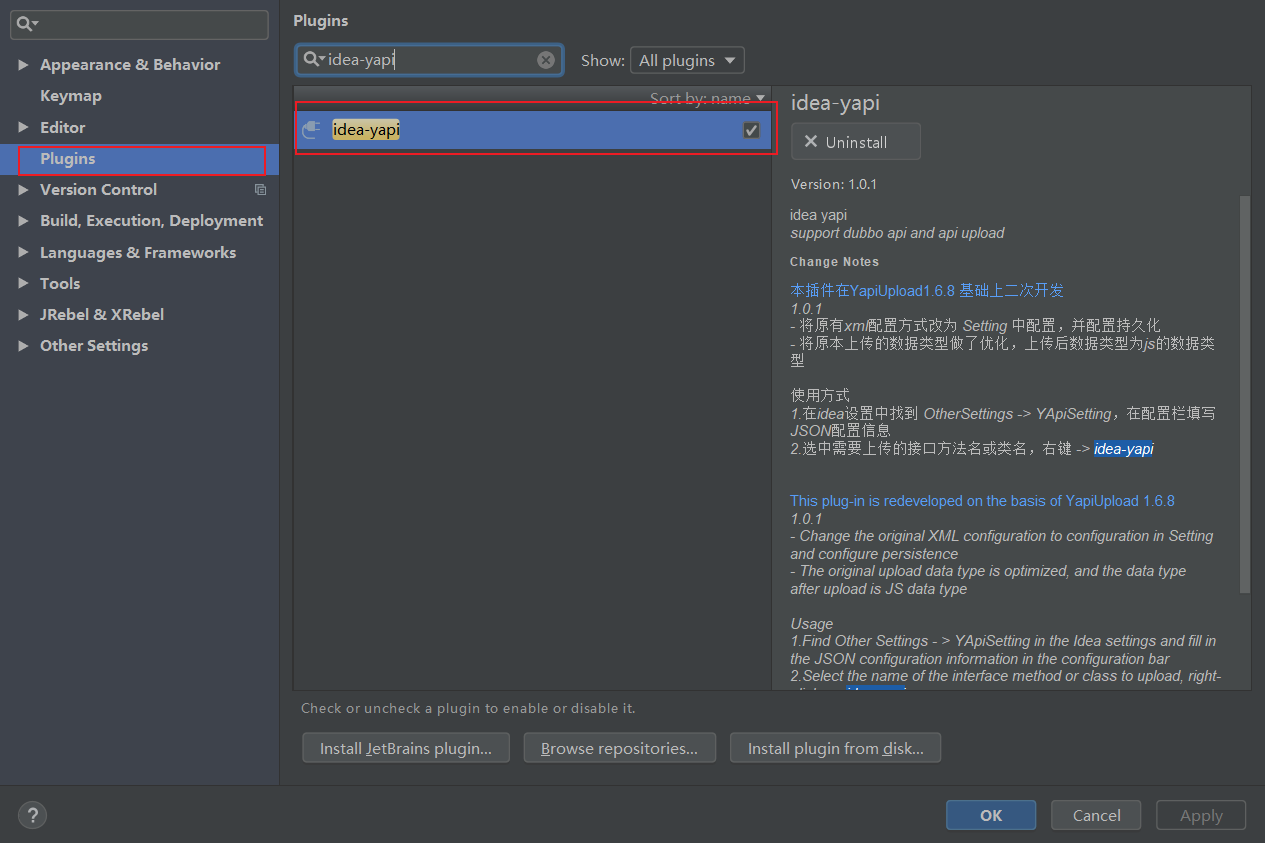Click the small settings icon beside Version Control

[260, 189]
